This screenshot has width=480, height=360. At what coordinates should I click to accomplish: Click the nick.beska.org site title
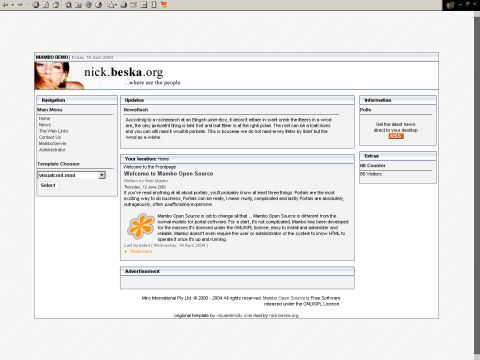(x=124, y=72)
